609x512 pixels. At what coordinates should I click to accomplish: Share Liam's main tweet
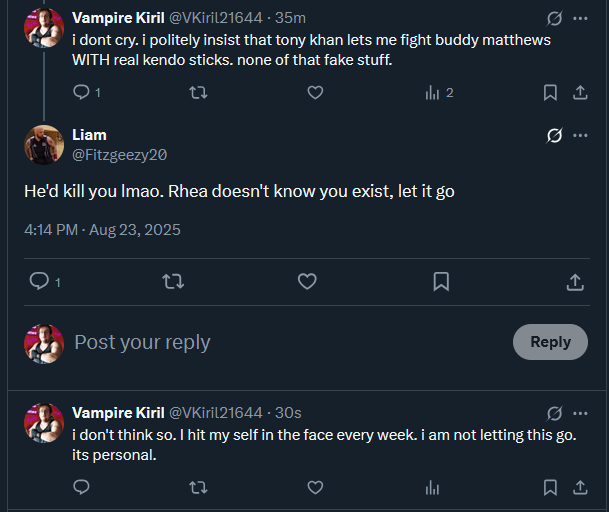pyautogui.click(x=575, y=282)
